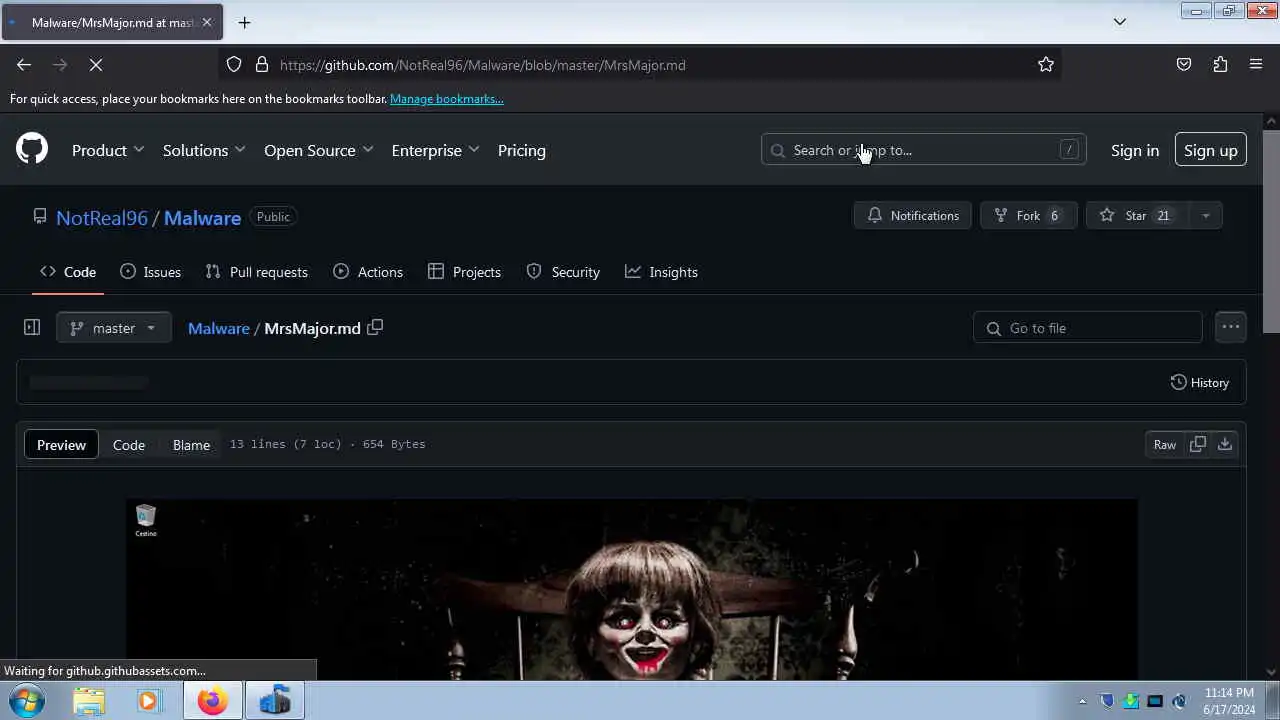
Task: Close the Malware/MrsMajor.md tab
Action: tap(207, 22)
